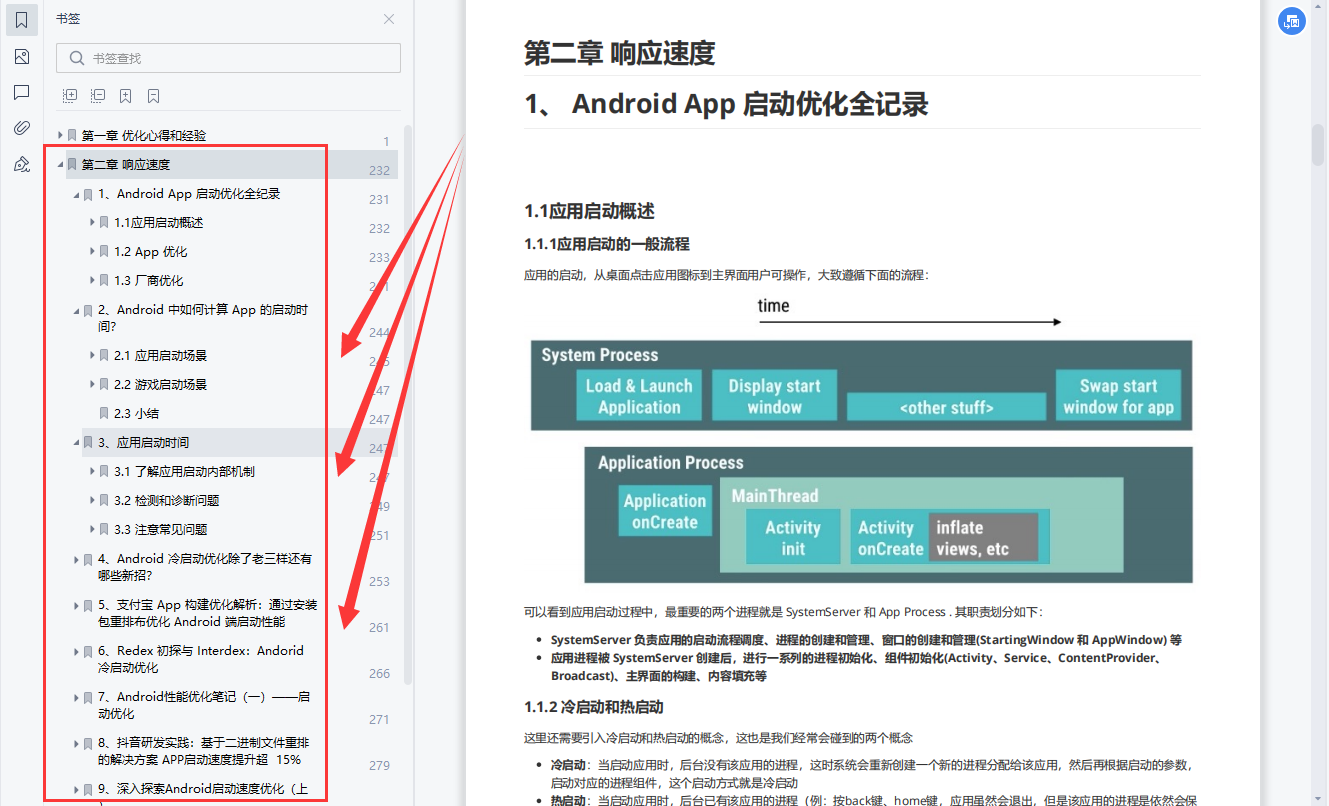This screenshot has width=1329, height=806.
Task: Open the comments panel icon
Action: tap(21, 92)
